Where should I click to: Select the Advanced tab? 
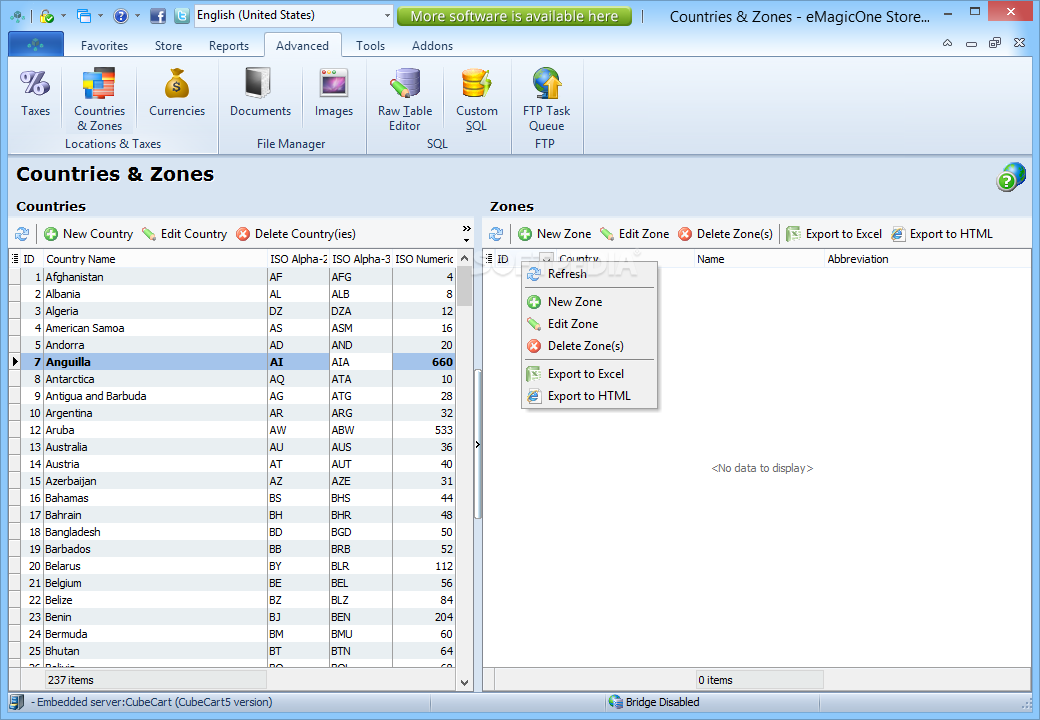click(x=302, y=46)
